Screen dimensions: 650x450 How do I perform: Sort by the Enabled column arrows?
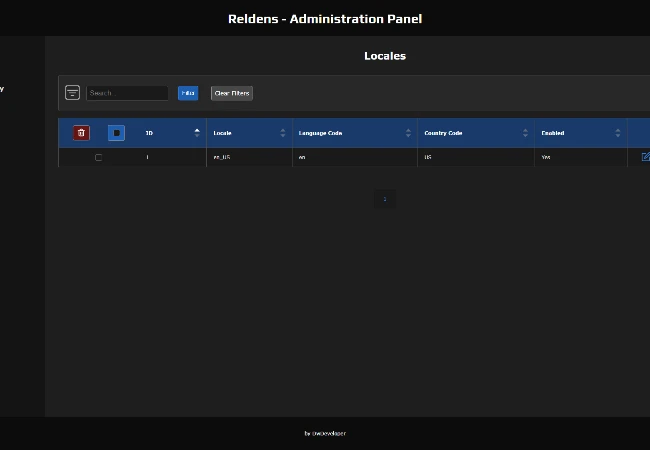click(x=618, y=133)
